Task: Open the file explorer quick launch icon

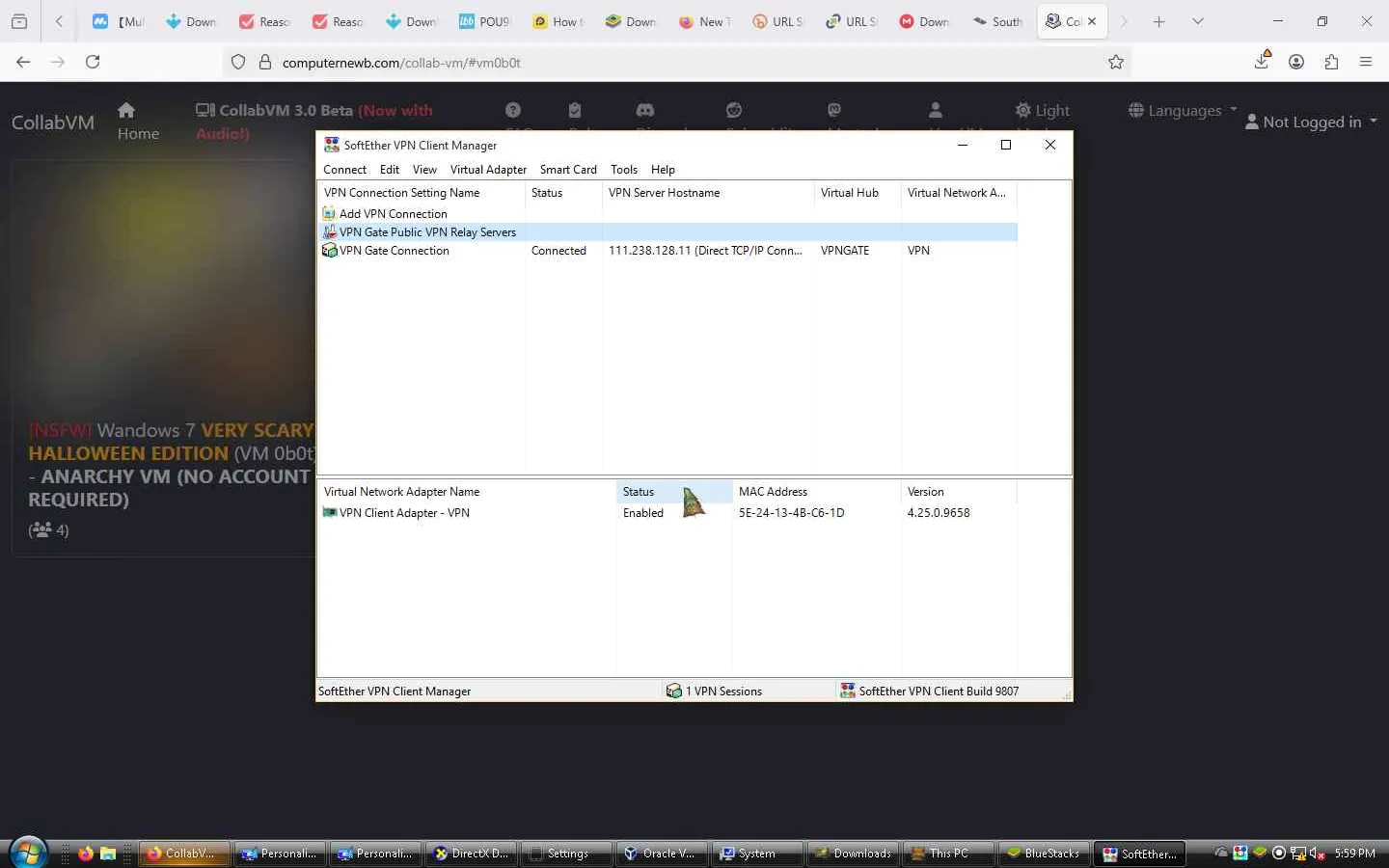Action: click(108, 853)
